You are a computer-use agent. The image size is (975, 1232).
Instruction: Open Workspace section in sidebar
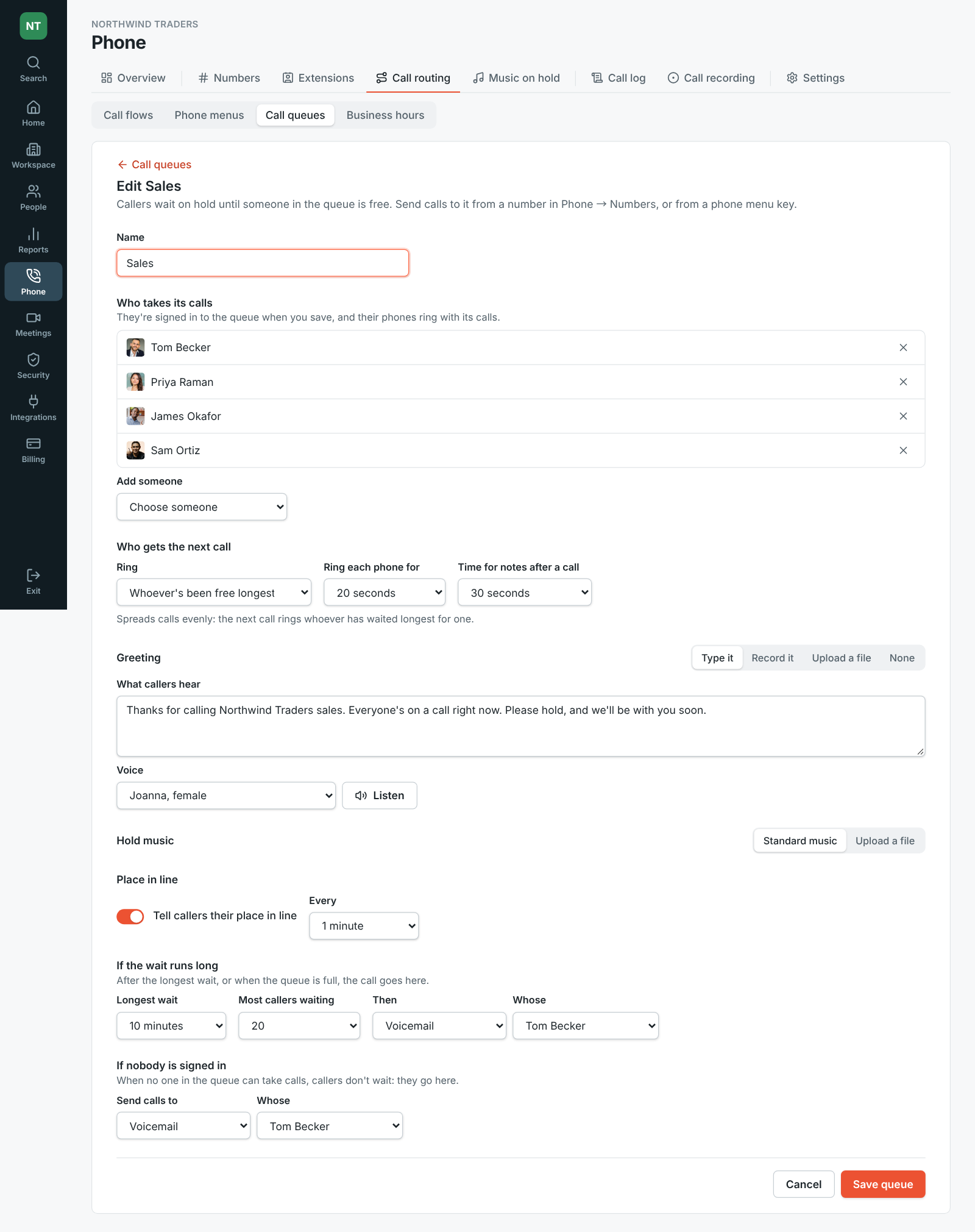coord(34,155)
